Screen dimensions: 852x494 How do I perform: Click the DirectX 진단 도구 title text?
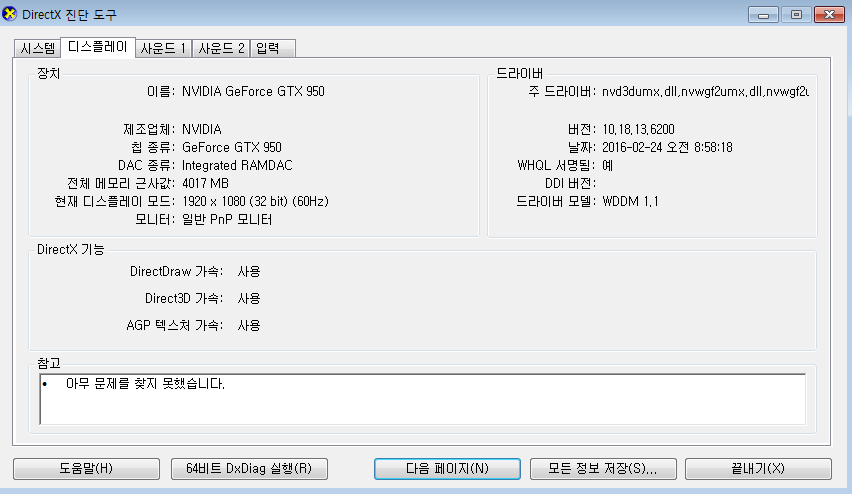69,15
